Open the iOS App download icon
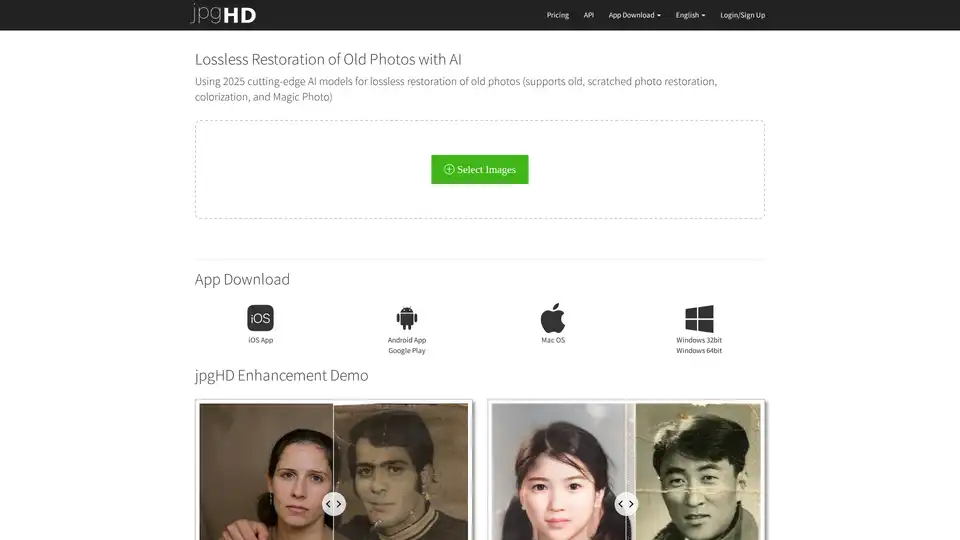This screenshot has width=960, height=540. [260, 318]
